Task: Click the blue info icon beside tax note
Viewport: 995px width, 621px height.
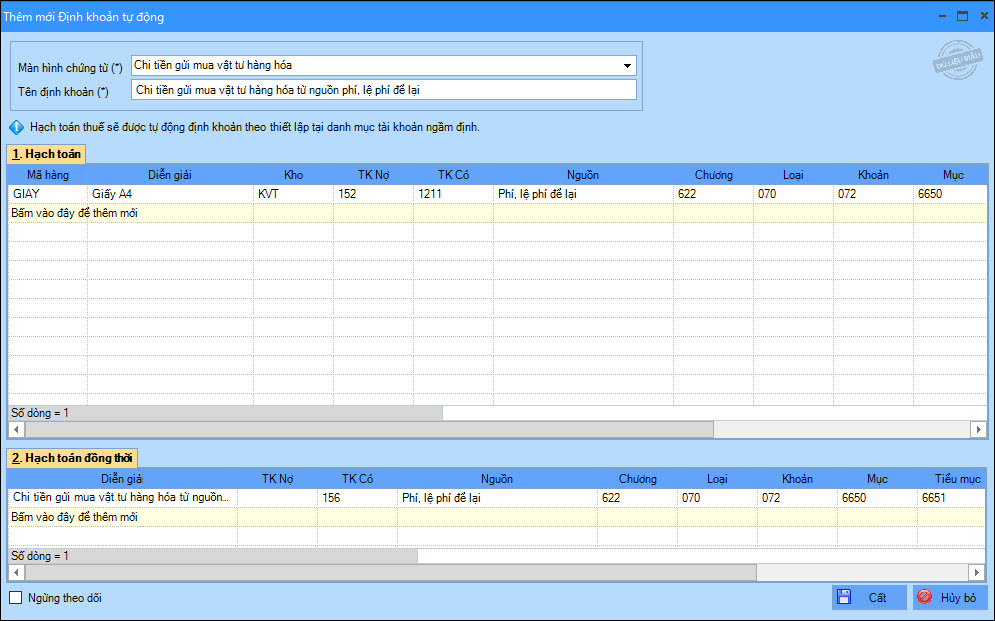Action: tap(16, 128)
